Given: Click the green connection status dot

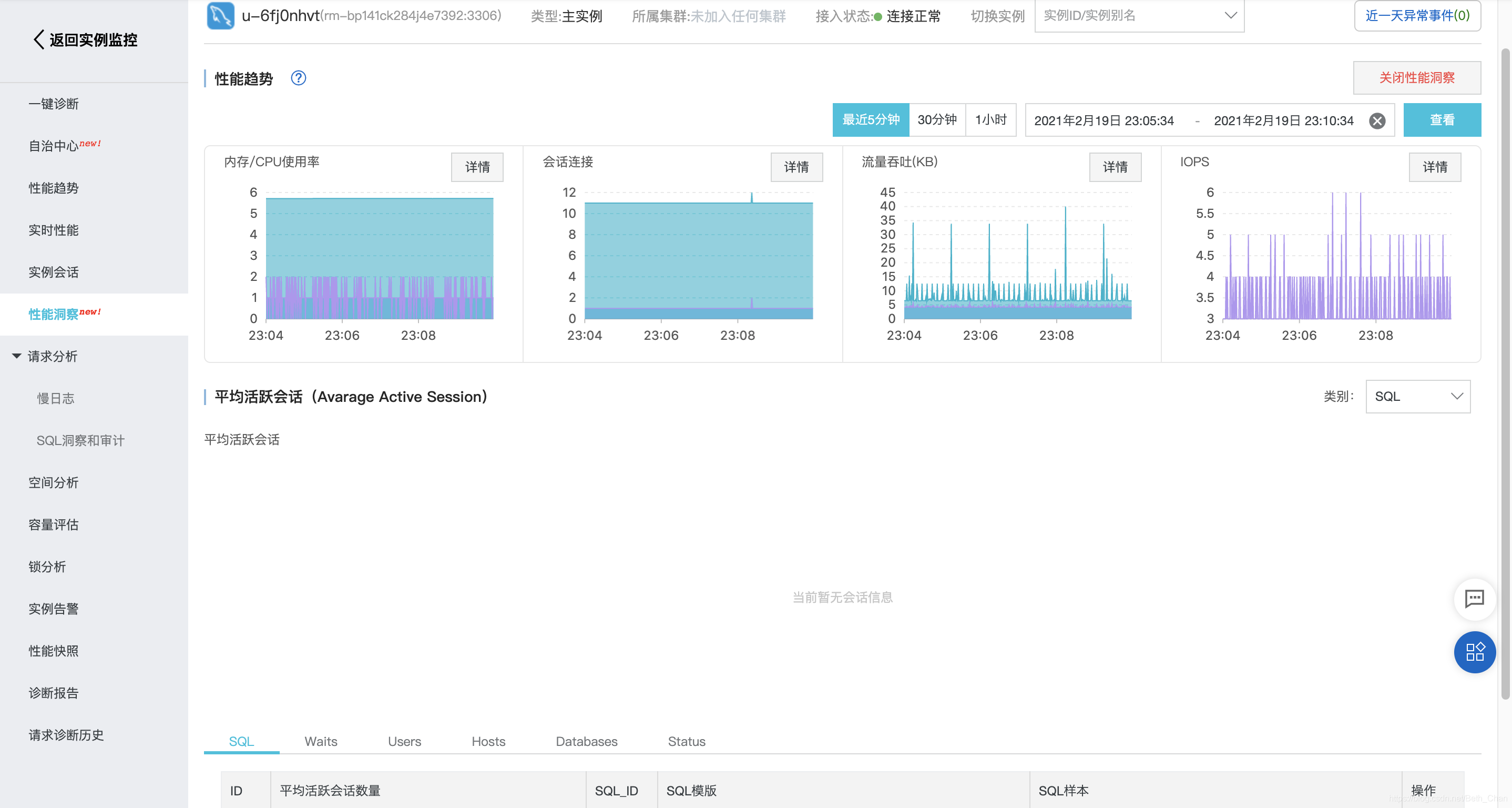Looking at the screenshot, I should (878, 17).
